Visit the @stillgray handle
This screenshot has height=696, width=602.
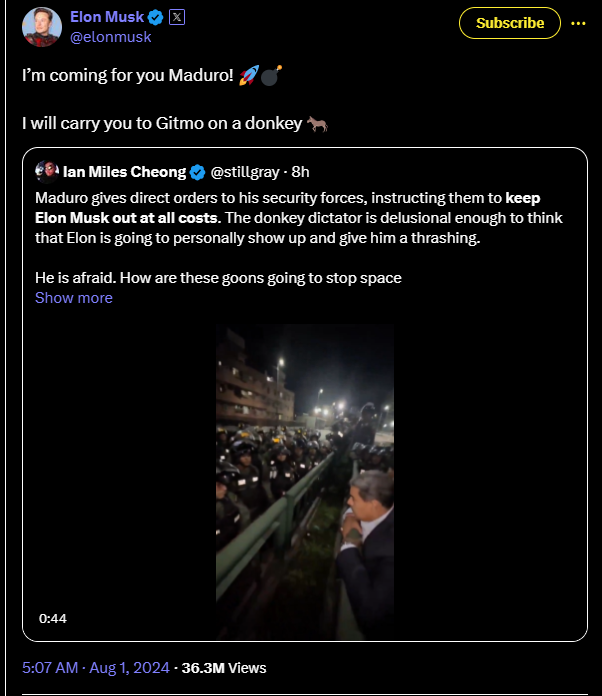coord(246,172)
